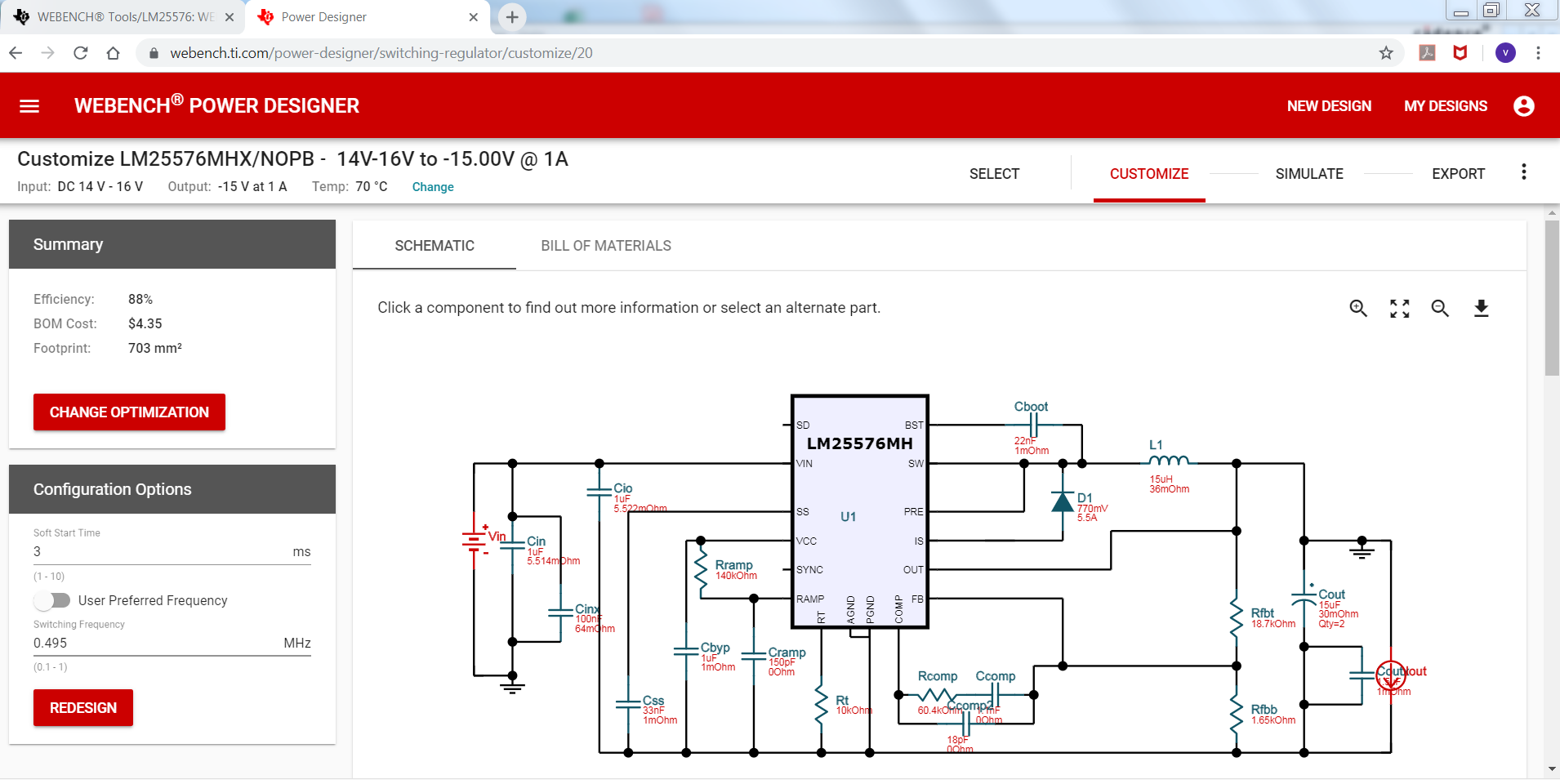Viewport: 1560px width, 784px height.
Task: Select the Rramp resistor component
Action: 701,570
